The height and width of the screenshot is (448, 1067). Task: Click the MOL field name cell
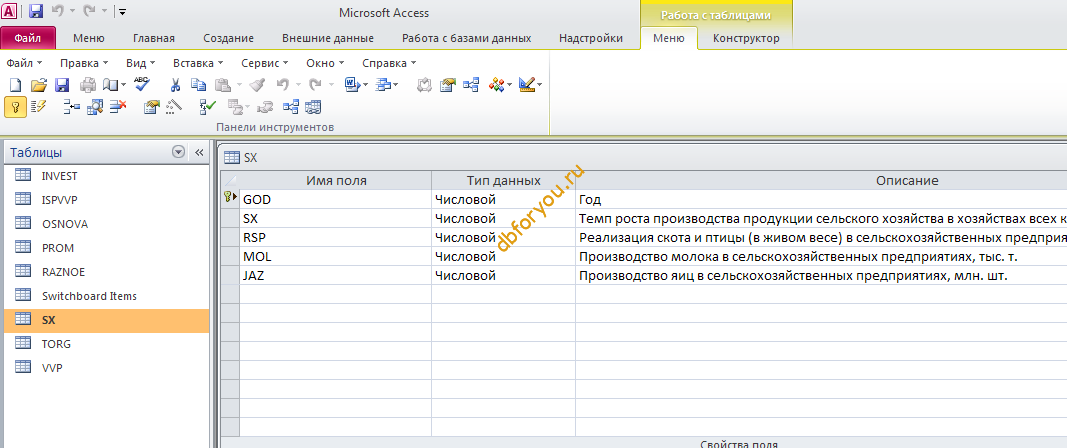[335, 257]
